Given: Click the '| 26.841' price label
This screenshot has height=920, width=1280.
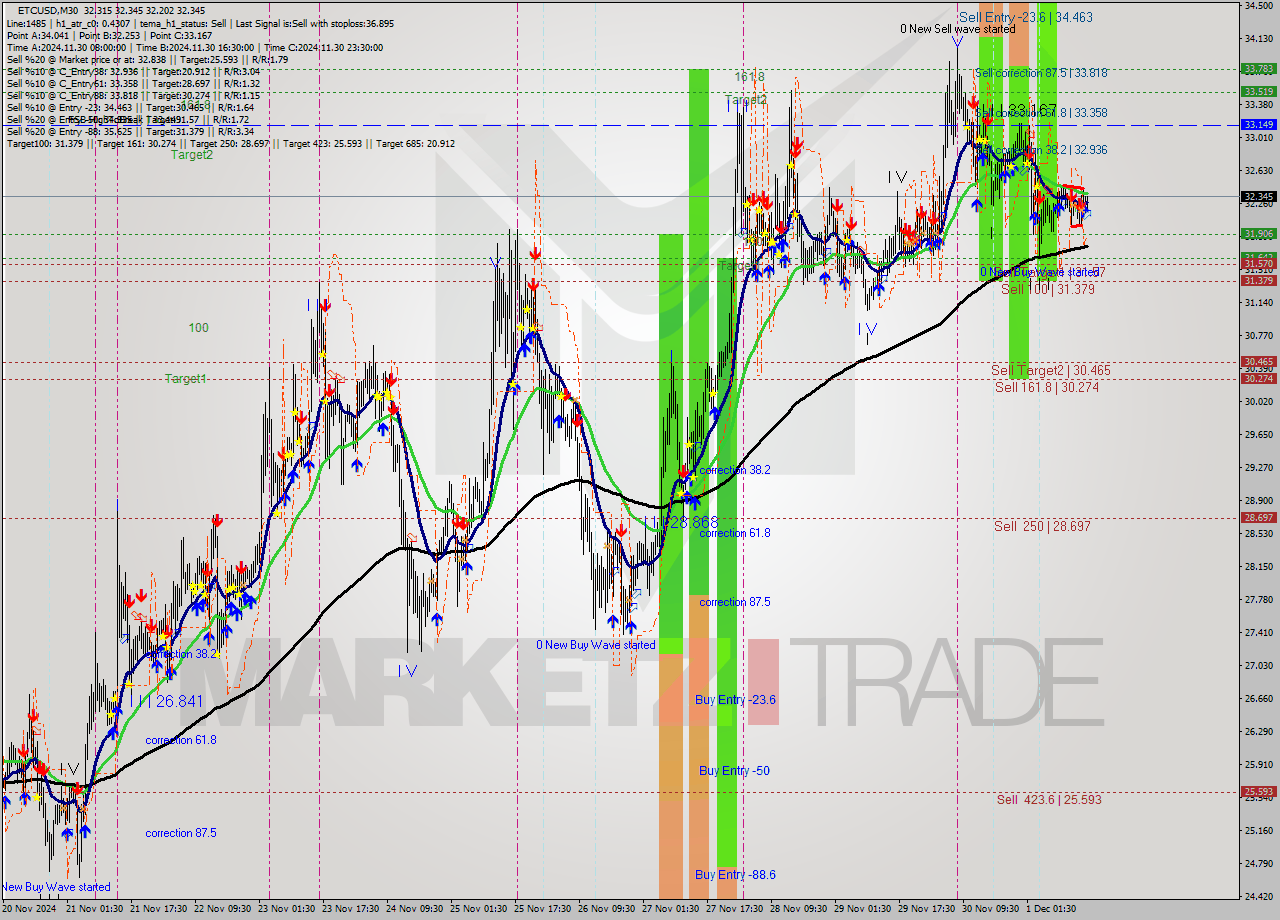Looking at the screenshot, I should pos(175,701).
